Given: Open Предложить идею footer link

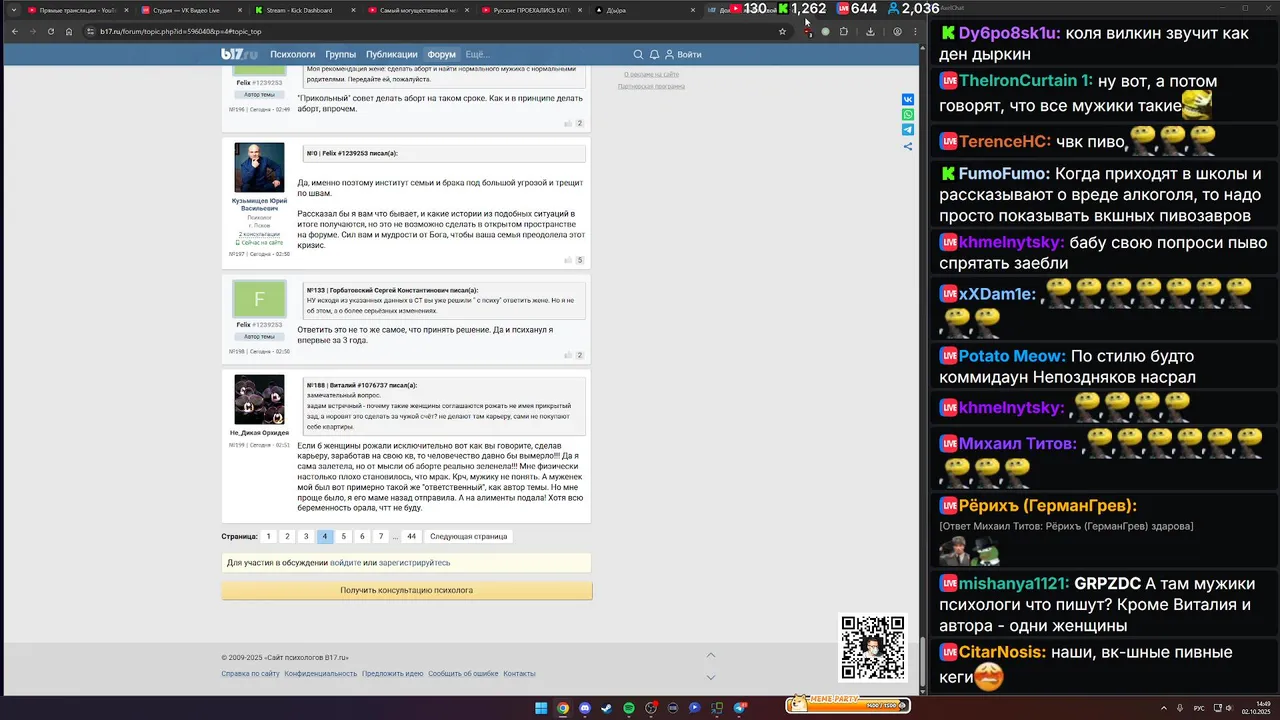Looking at the screenshot, I should pyautogui.click(x=393, y=673).
